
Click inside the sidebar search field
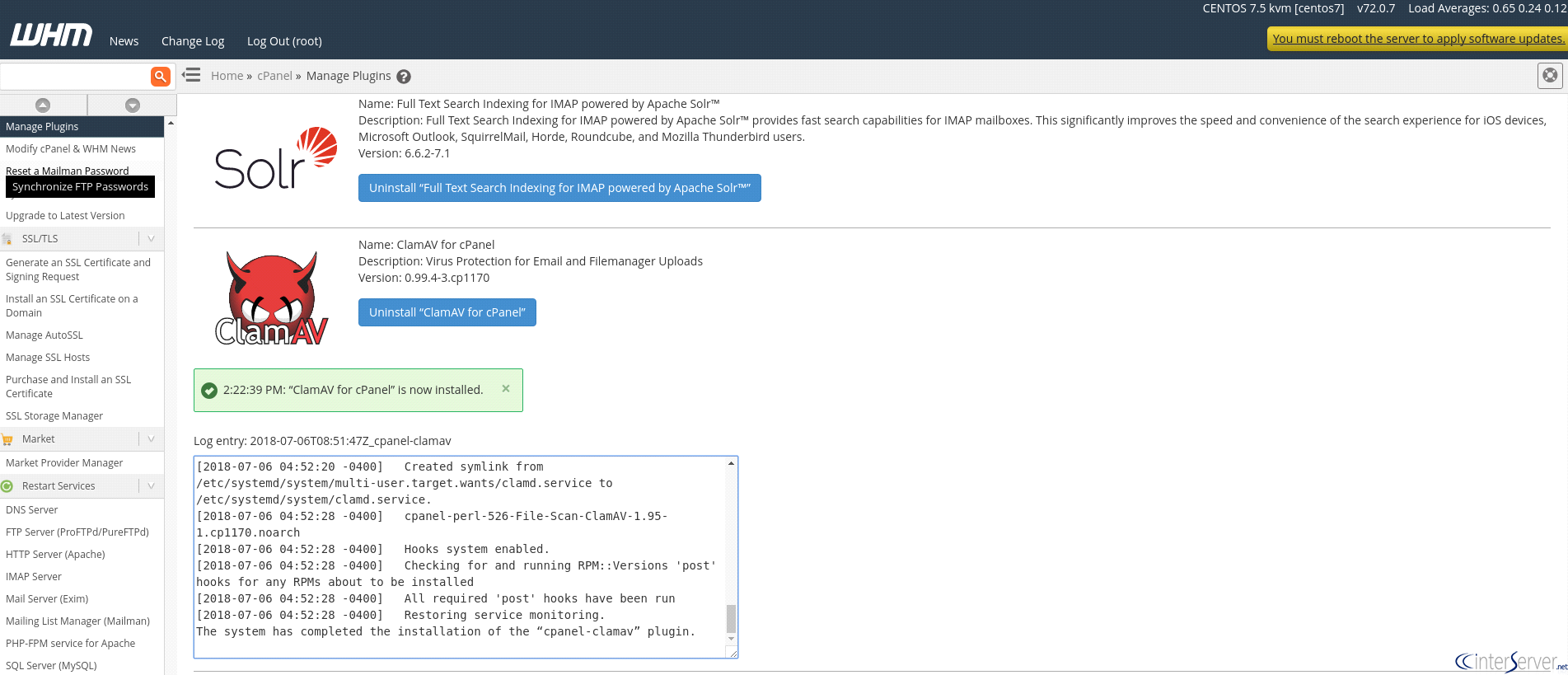click(x=75, y=76)
